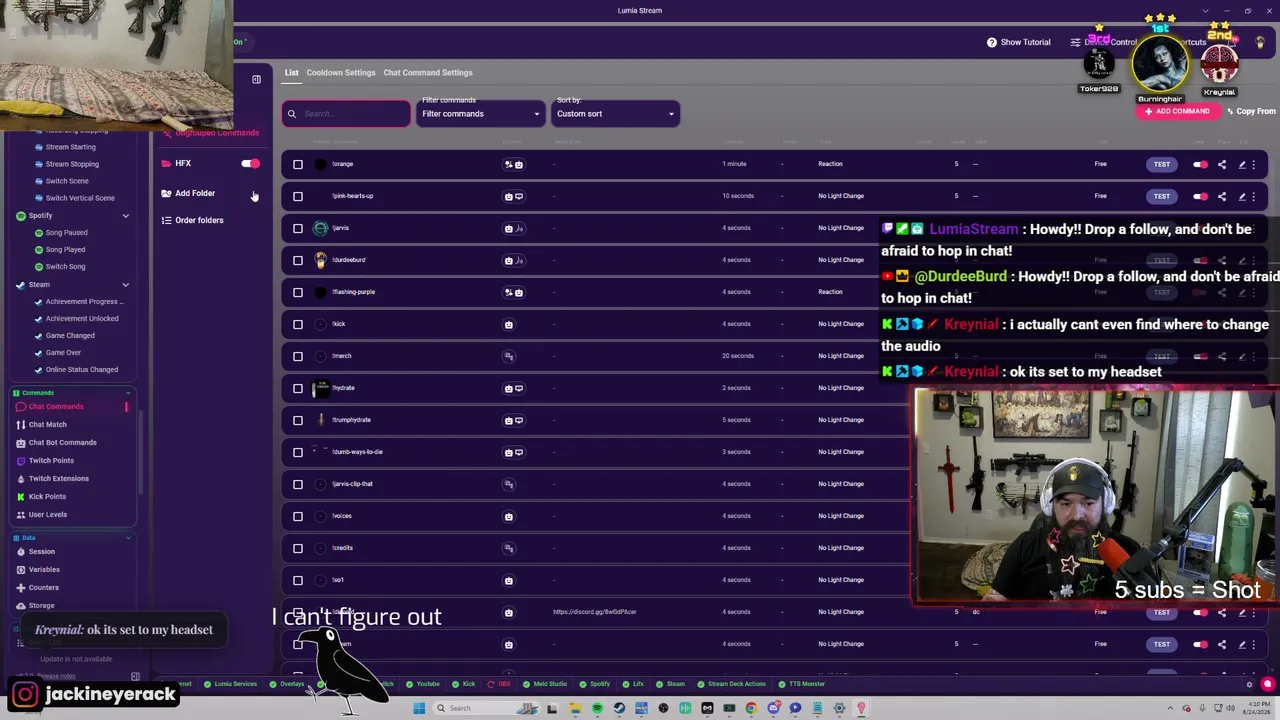
Task: Open the Chat Command Settings tab
Action: tap(427, 73)
